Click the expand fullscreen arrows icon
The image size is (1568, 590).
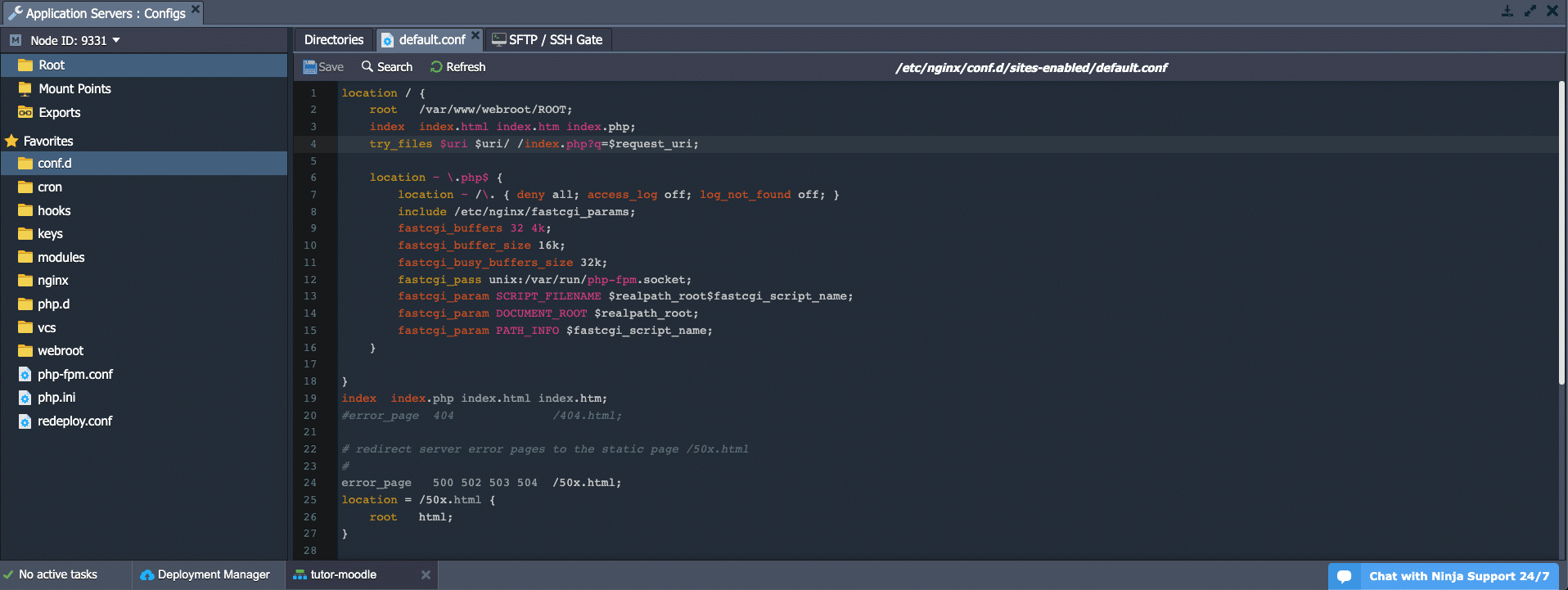tap(1530, 11)
